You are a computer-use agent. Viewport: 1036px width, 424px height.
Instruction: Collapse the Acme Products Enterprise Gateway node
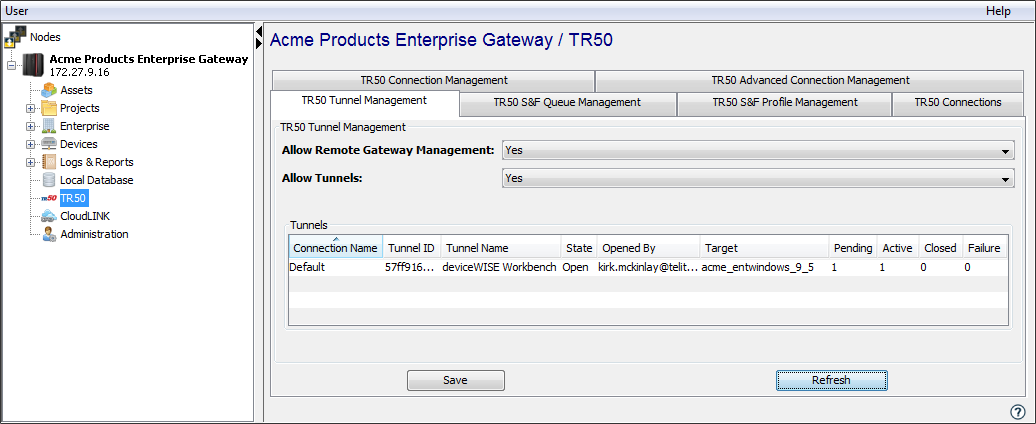click(11, 65)
